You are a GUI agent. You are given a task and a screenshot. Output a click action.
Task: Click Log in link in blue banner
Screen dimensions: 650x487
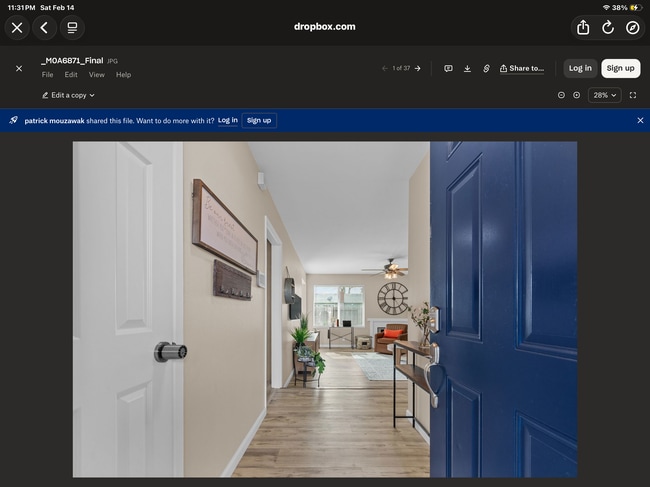coord(228,120)
